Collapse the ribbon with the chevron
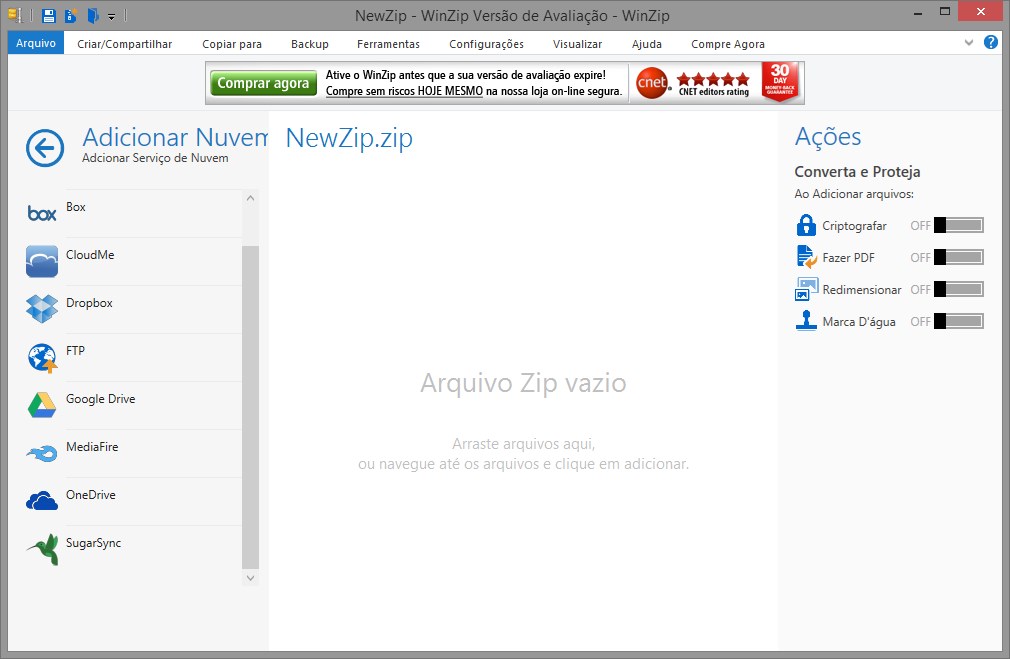The width and height of the screenshot is (1010, 659). 969,43
